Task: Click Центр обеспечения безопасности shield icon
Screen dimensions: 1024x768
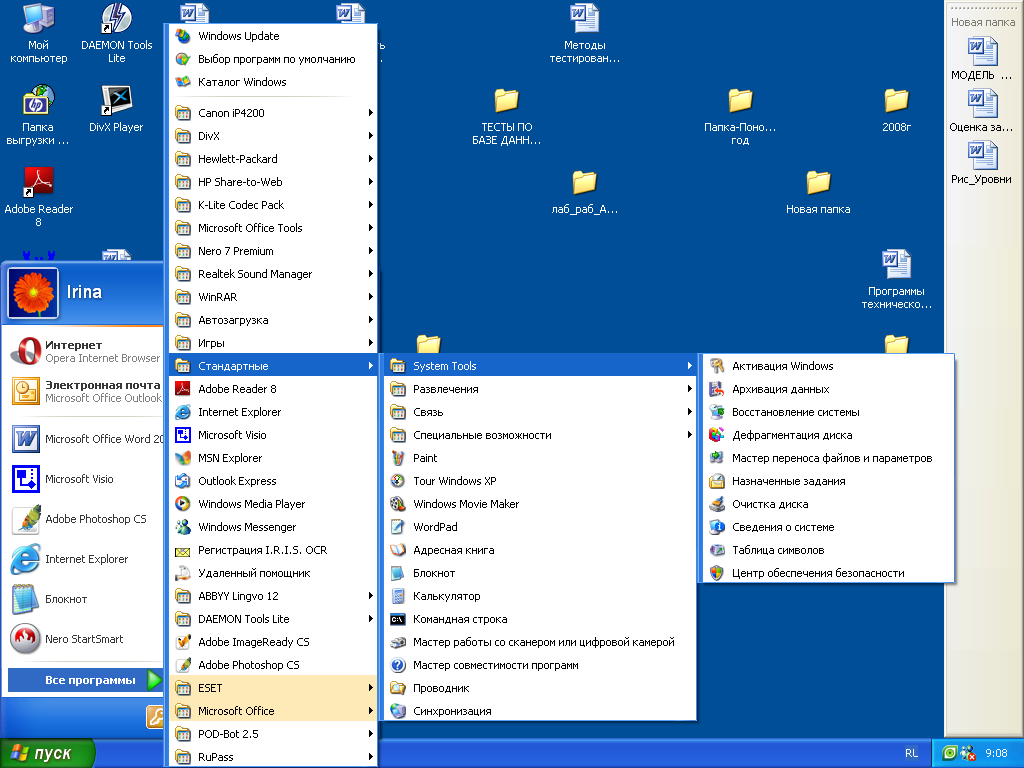Action: [716, 573]
